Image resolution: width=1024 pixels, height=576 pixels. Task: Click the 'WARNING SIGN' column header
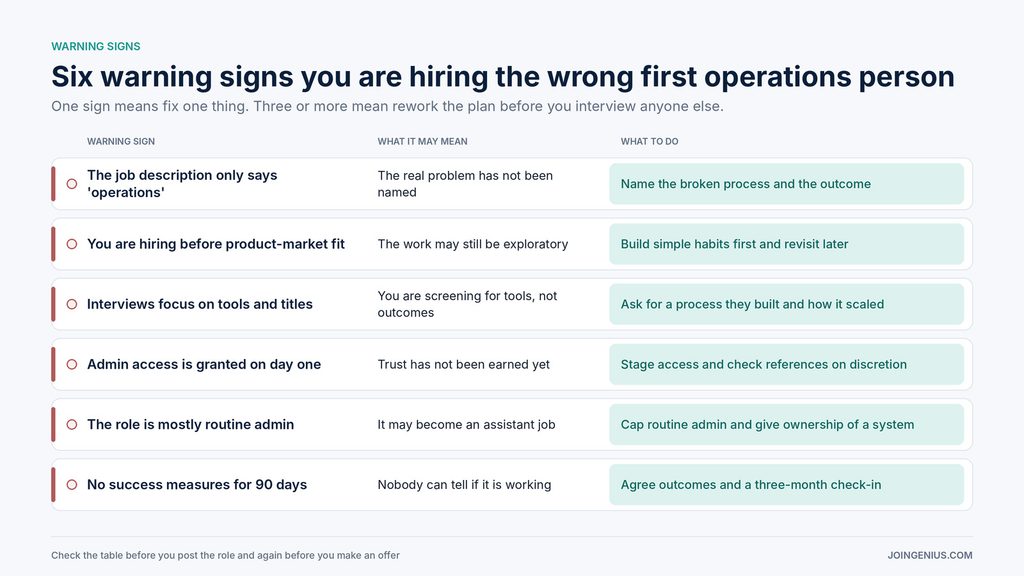(x=121, y=141)
